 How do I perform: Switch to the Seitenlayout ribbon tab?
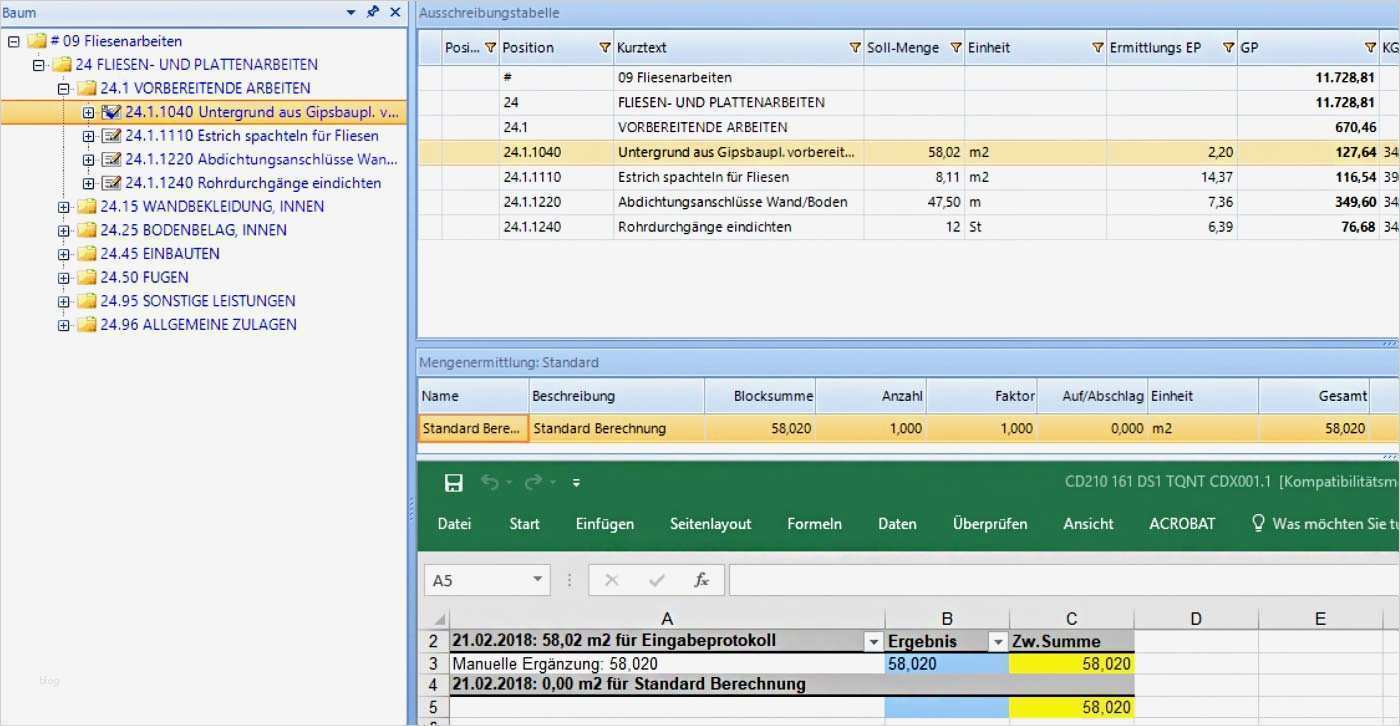[x=710, y=524]
